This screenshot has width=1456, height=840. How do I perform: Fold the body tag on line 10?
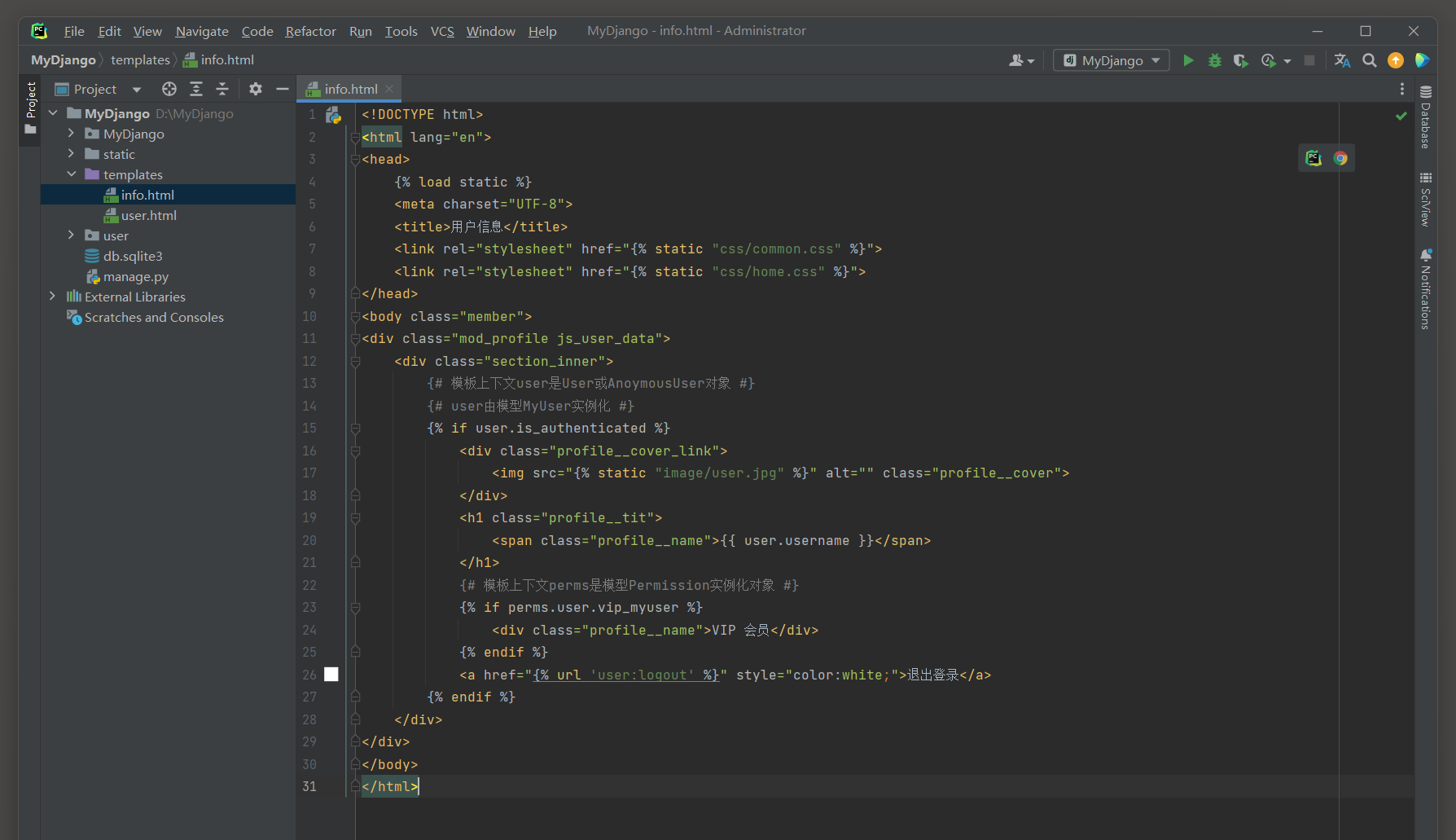355,316
